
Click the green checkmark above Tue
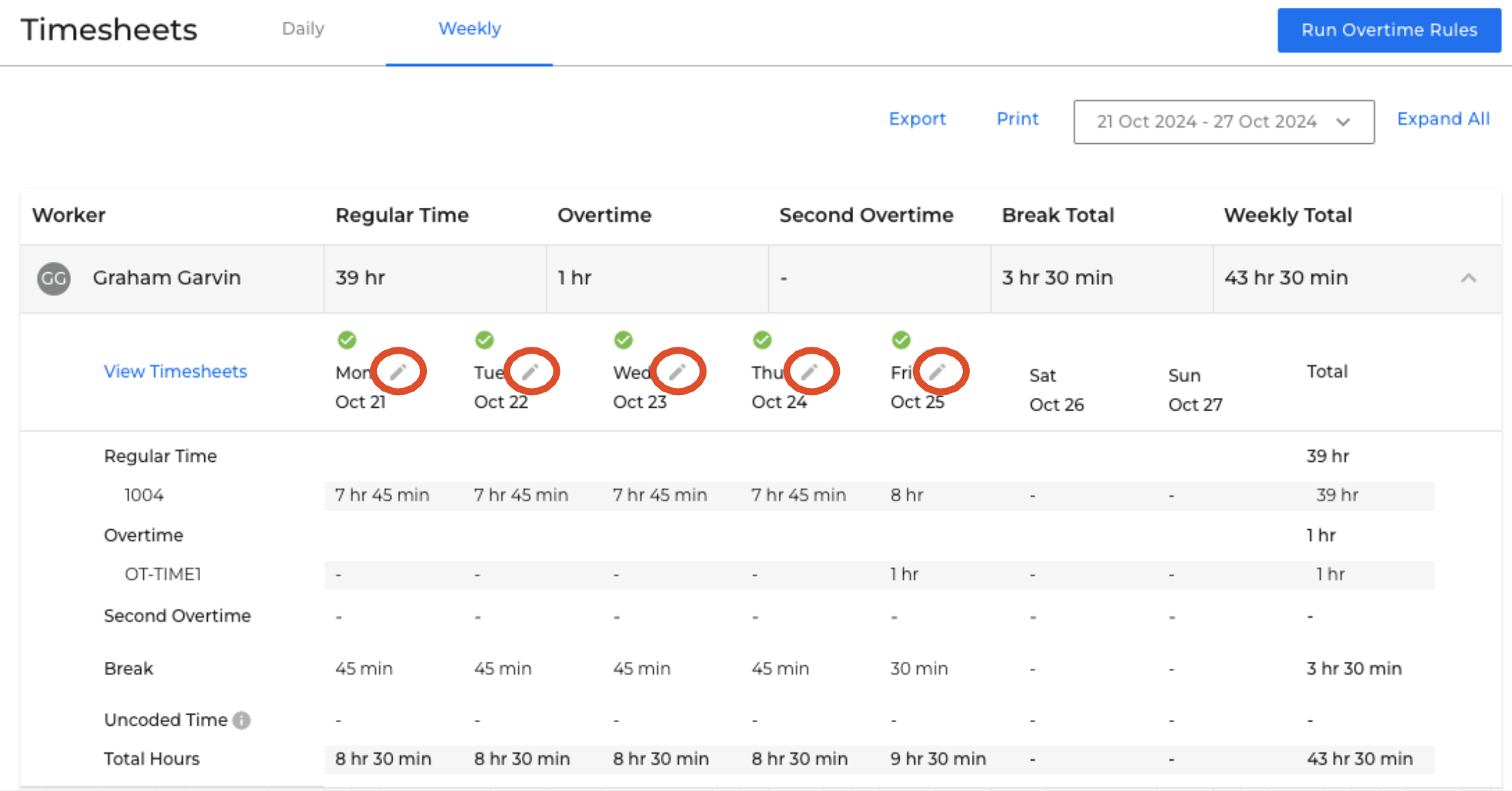coord(485,340)
